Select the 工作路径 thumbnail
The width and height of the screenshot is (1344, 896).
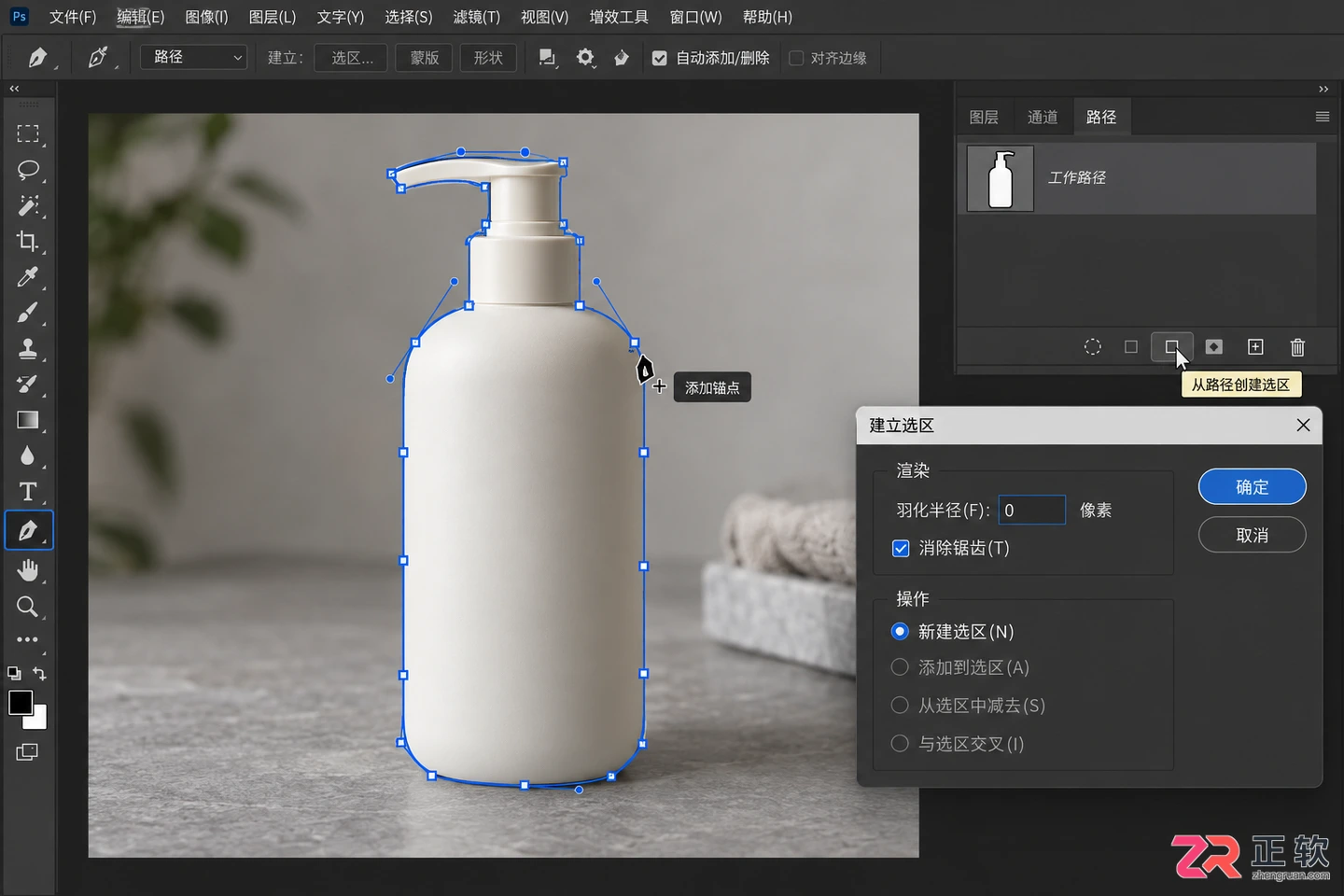(1001, 178)
